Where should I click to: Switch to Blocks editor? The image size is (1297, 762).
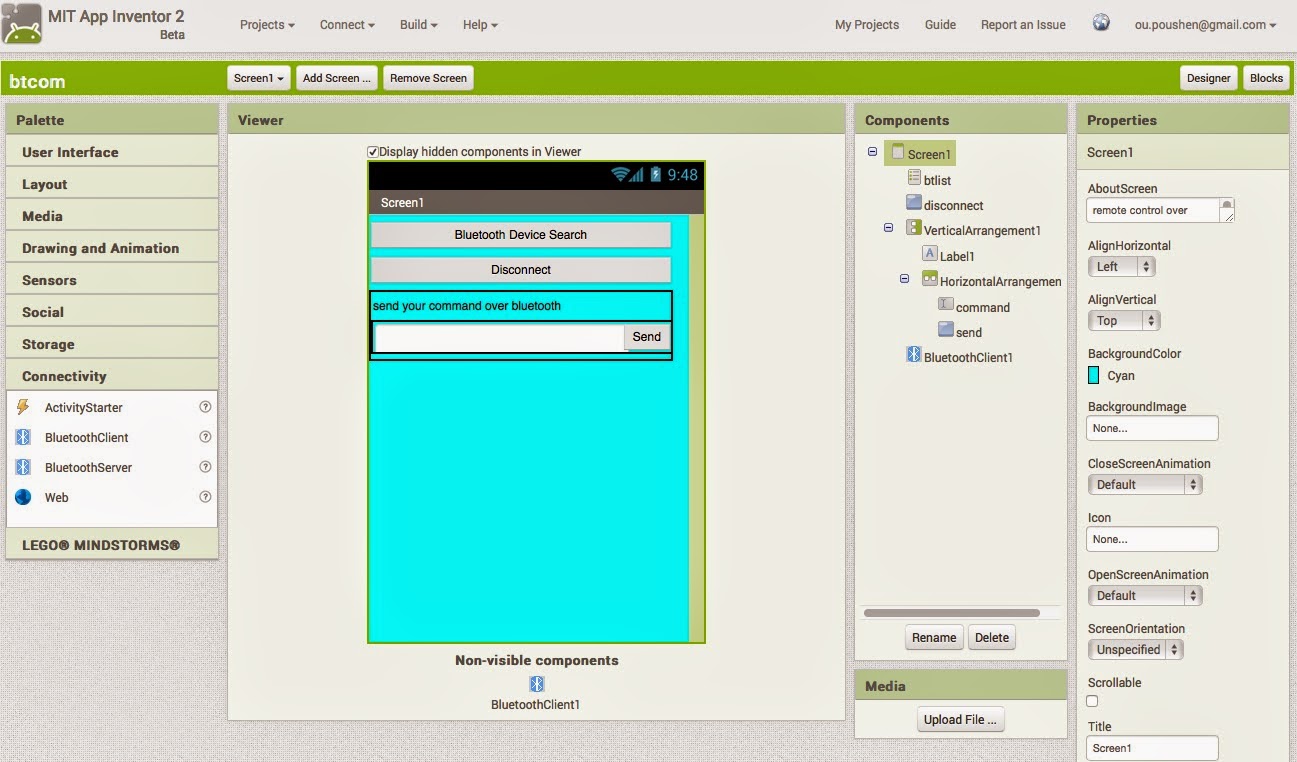coord(1266,78)
